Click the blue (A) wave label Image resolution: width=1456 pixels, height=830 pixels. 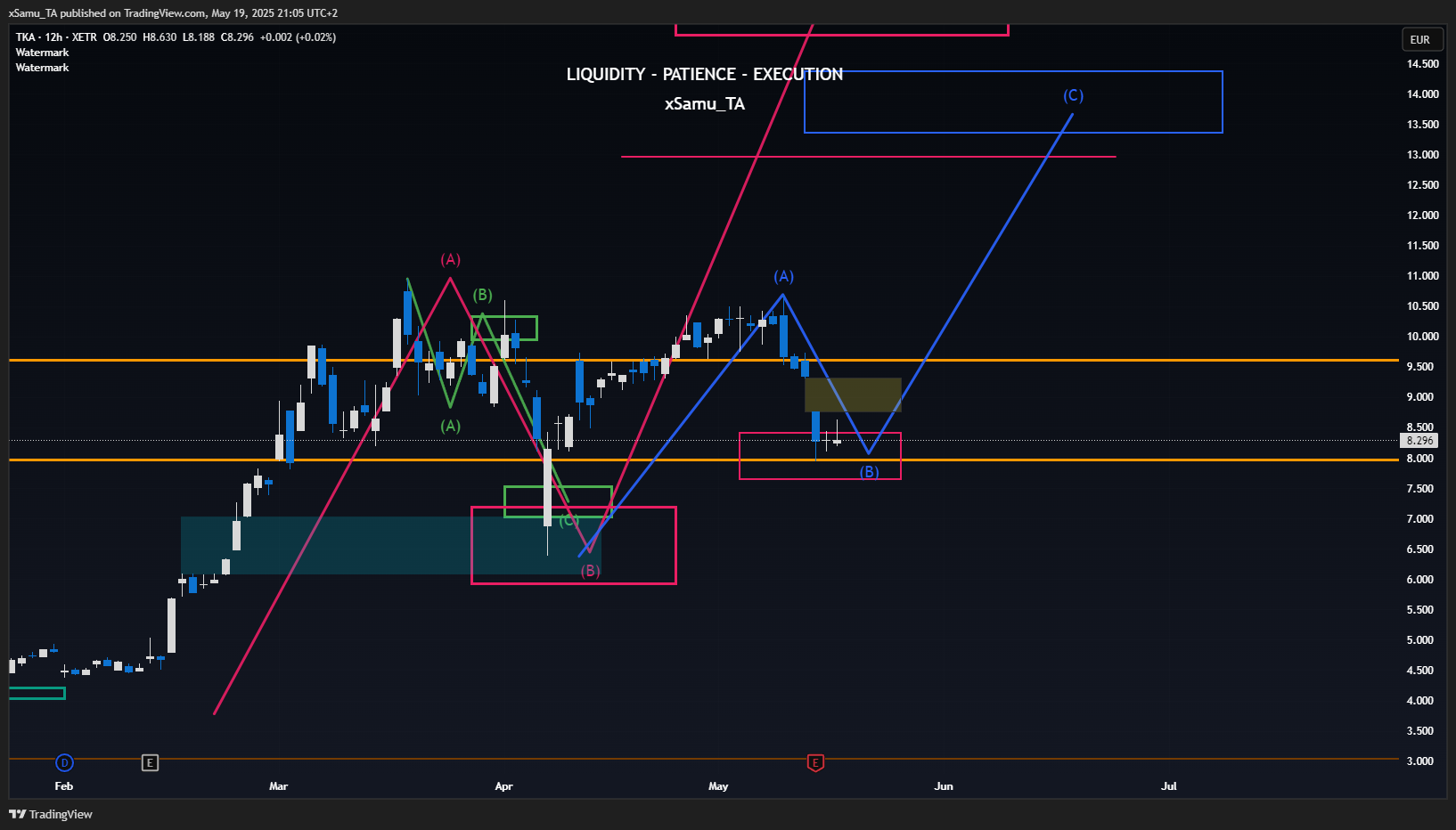click(783, 276)
